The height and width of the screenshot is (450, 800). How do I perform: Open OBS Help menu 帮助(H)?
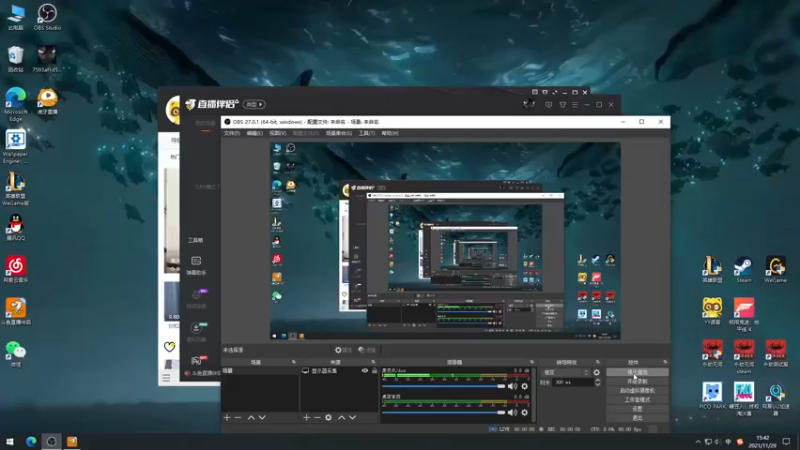(390, 133)
